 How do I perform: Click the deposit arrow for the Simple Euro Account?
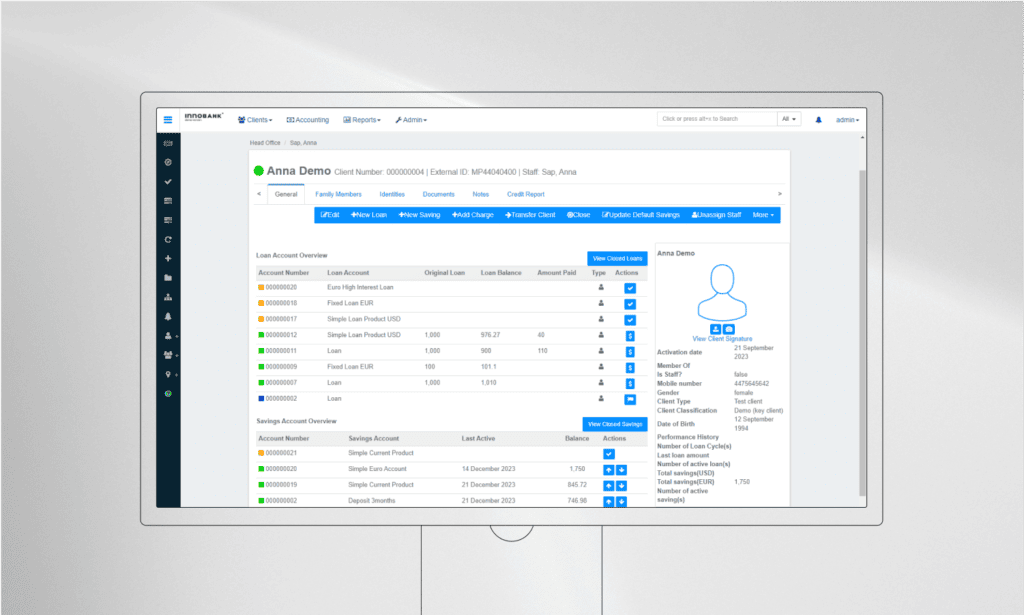pyautogui.click(x=607, y=469)
